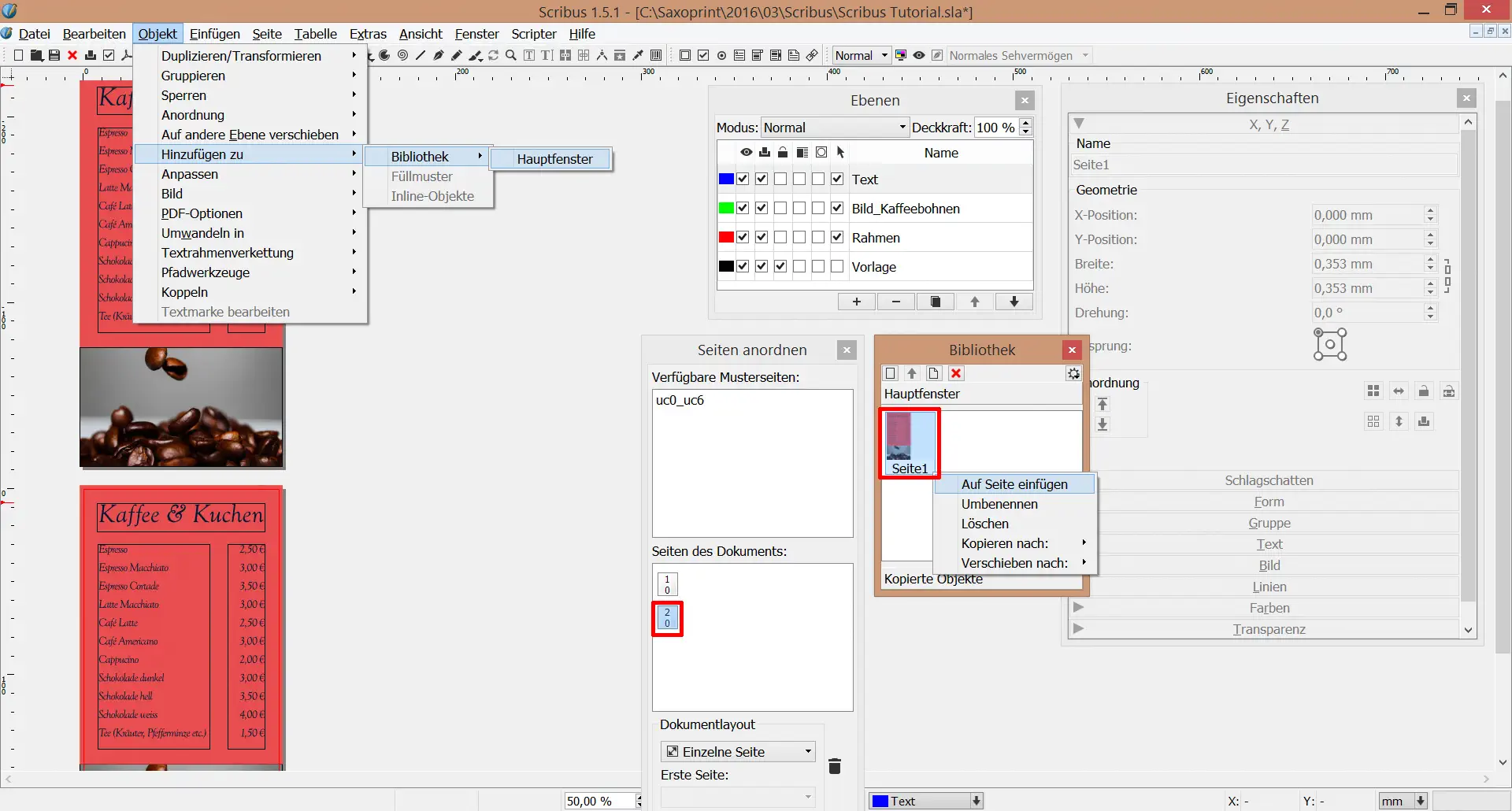1512x811 pixels.
Task: Choose the Rotate Item tool
Action: click(x=494, y=55)
